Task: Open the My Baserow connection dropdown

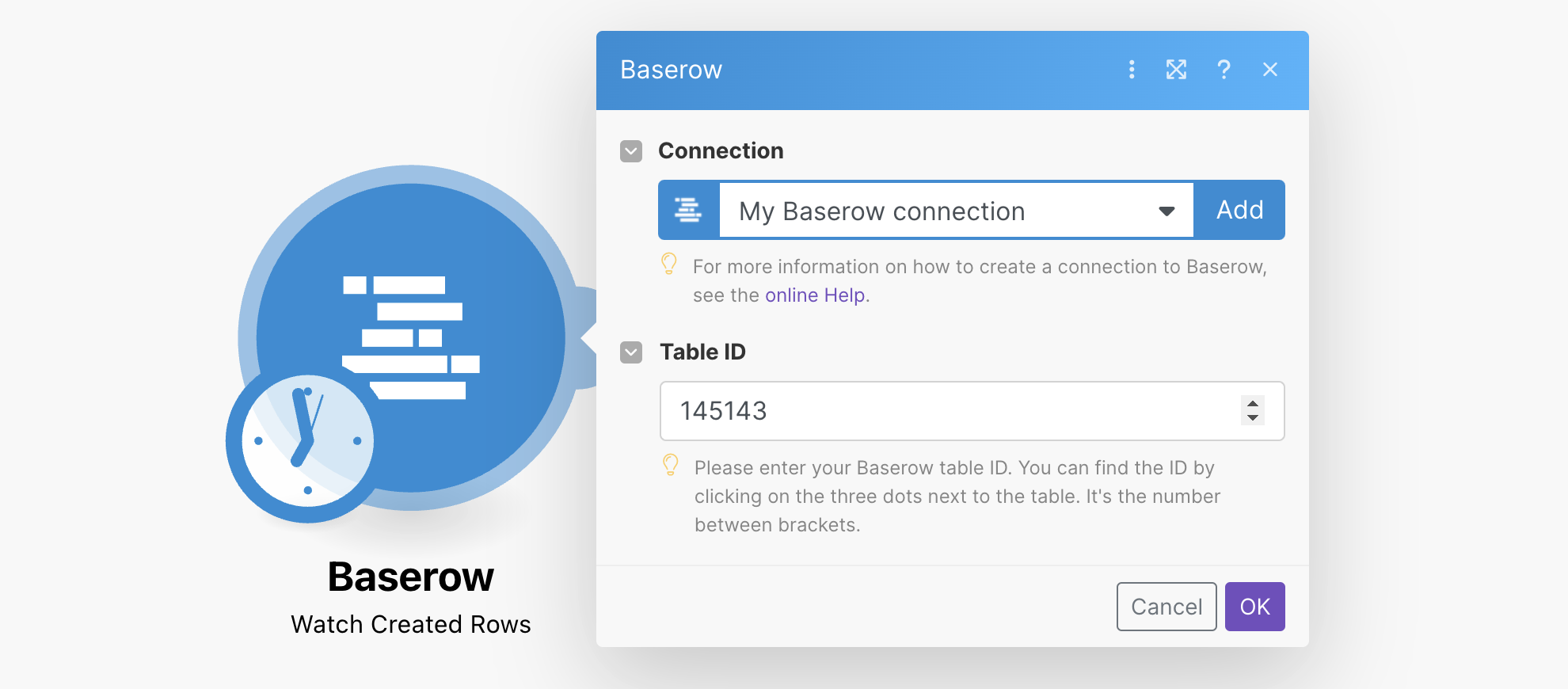Action: [x=956, y=211]
